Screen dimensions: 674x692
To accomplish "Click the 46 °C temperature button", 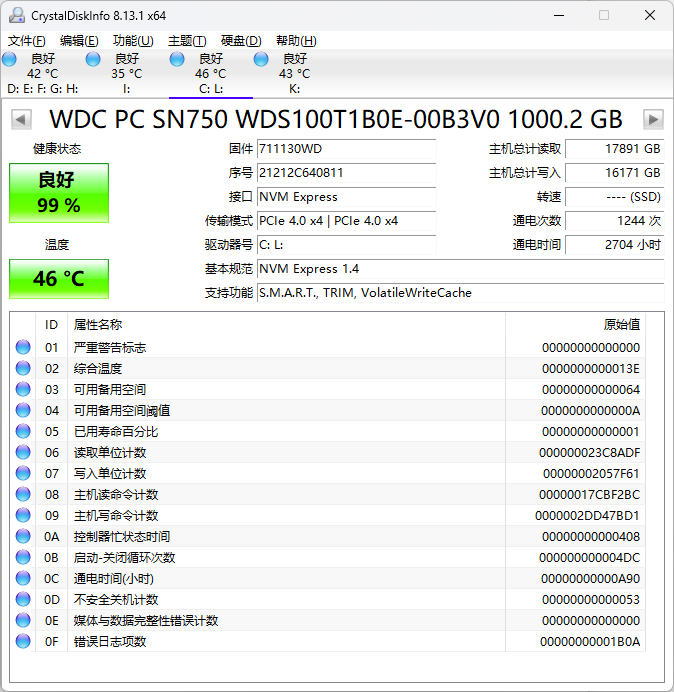I will pyautogui.click(x=59, y=279).
